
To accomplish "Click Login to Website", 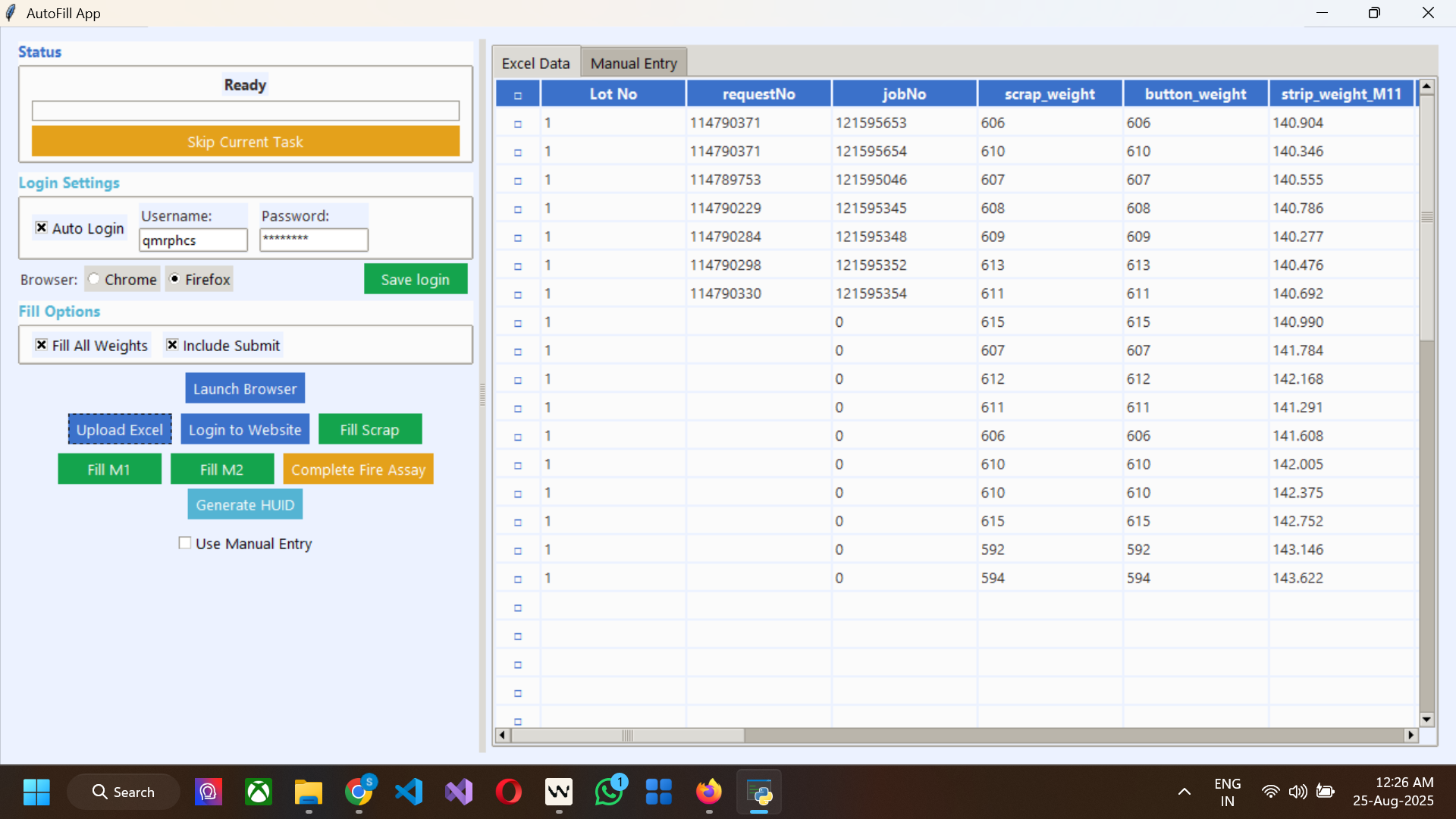I will point(244,428).
